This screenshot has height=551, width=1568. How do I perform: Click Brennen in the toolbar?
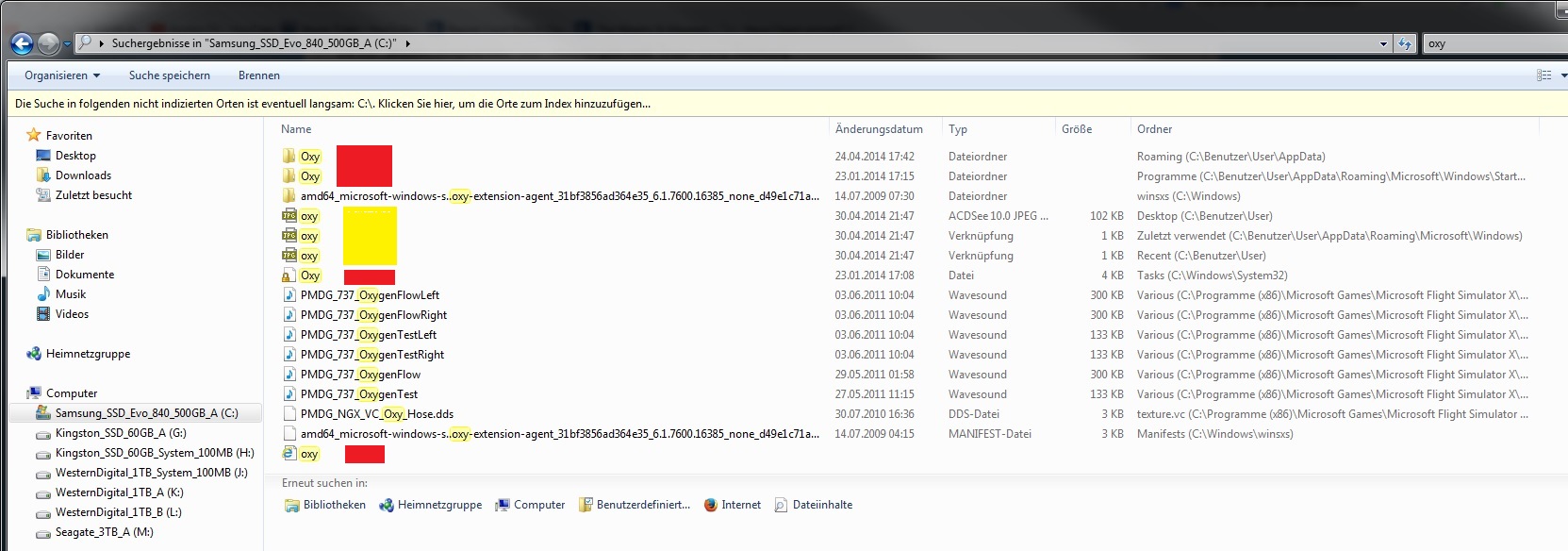[259, 75]
